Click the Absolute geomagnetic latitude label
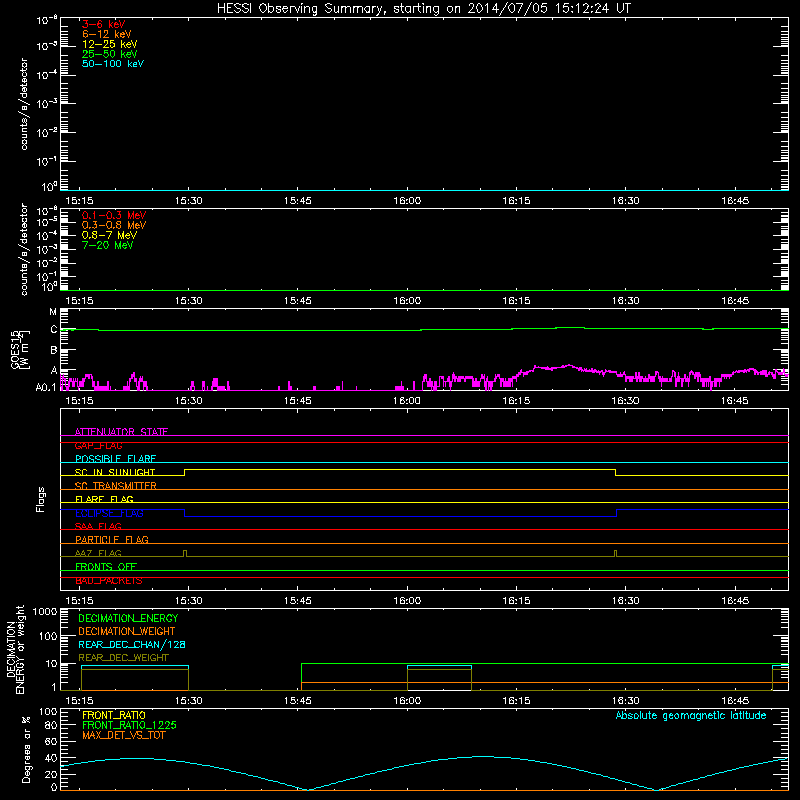 pyautogui.click(x=691, y=715)
